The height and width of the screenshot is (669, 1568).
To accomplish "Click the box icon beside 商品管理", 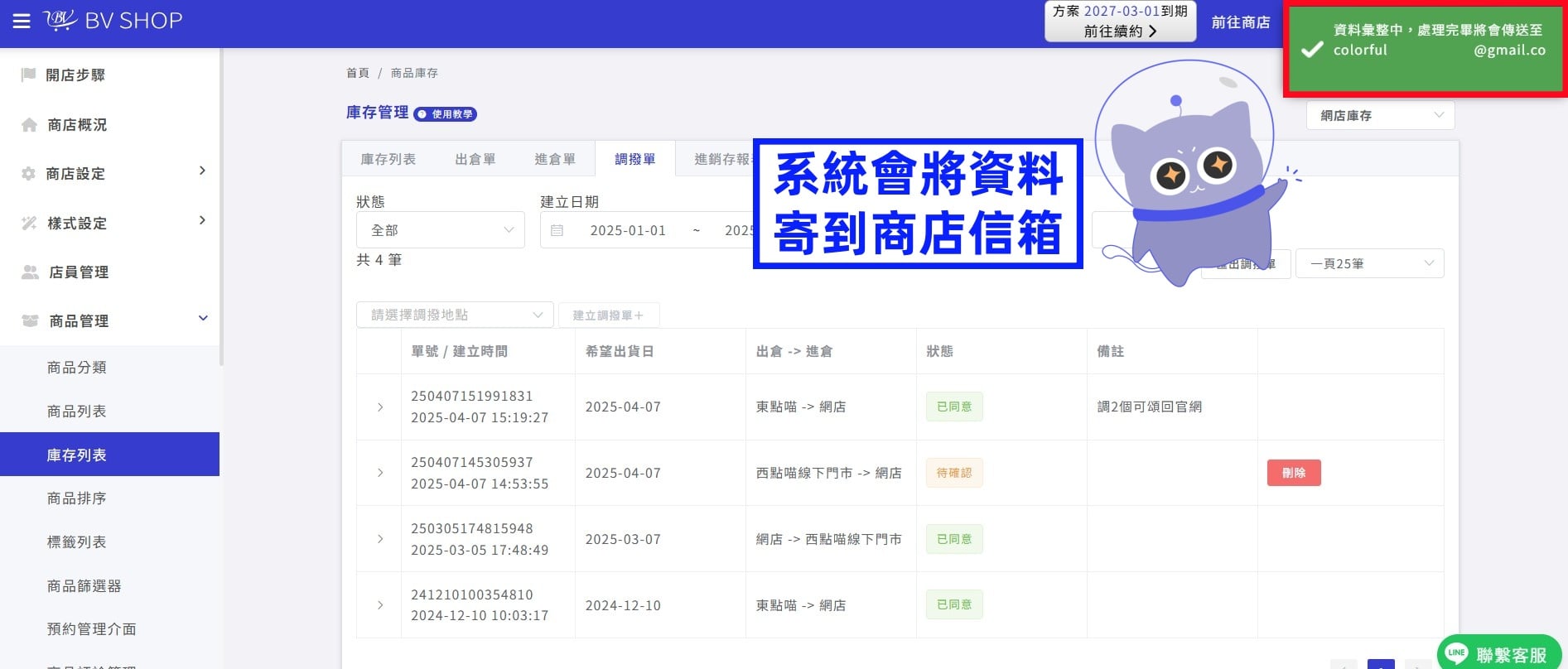I will (30, 320).
